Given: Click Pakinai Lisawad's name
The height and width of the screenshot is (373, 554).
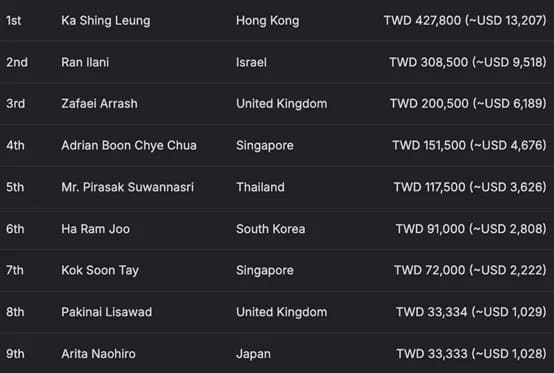Looking at the screenshot, I should [107, 312].
